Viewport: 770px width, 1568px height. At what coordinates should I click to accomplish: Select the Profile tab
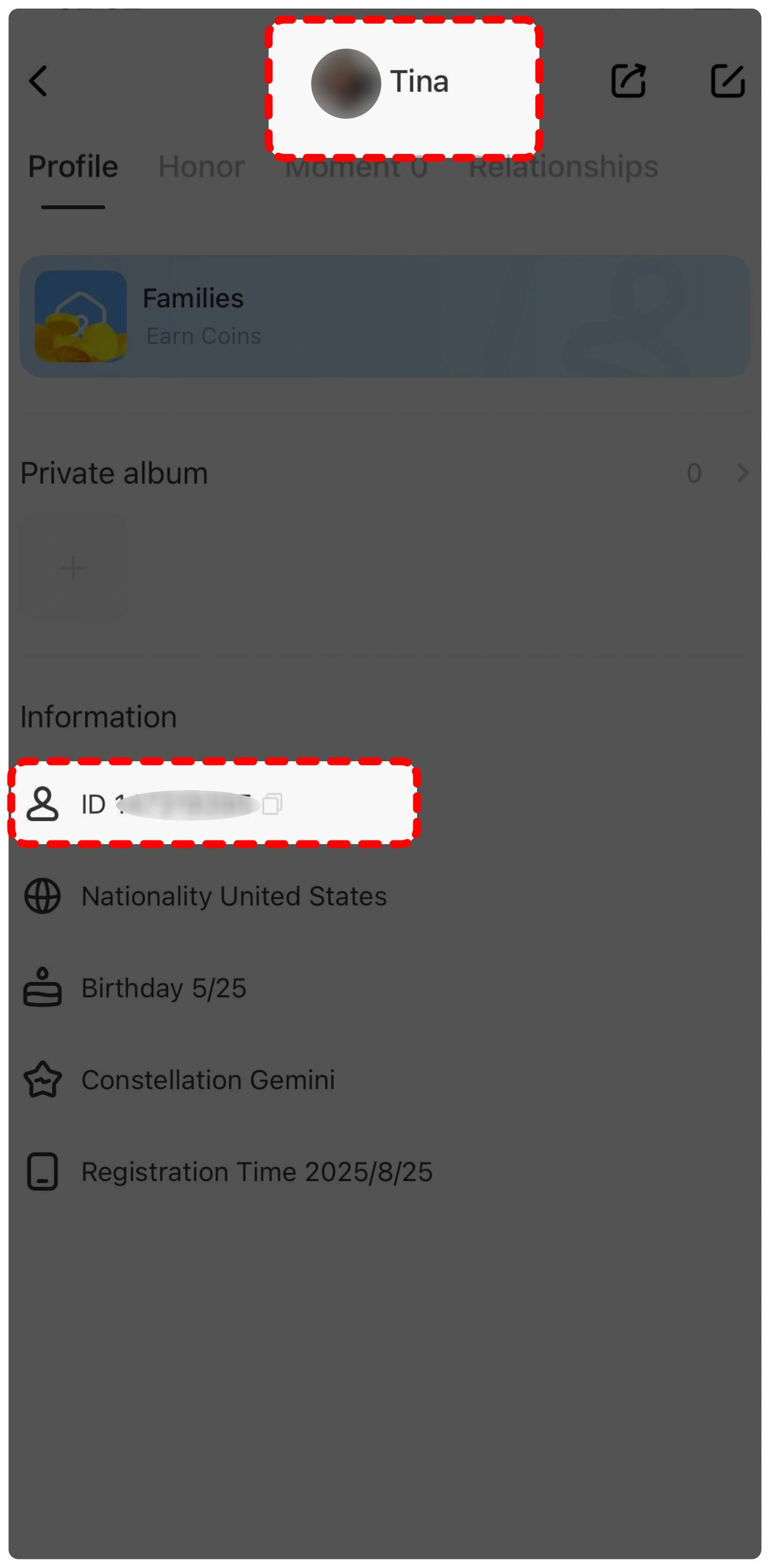(73, 167)
